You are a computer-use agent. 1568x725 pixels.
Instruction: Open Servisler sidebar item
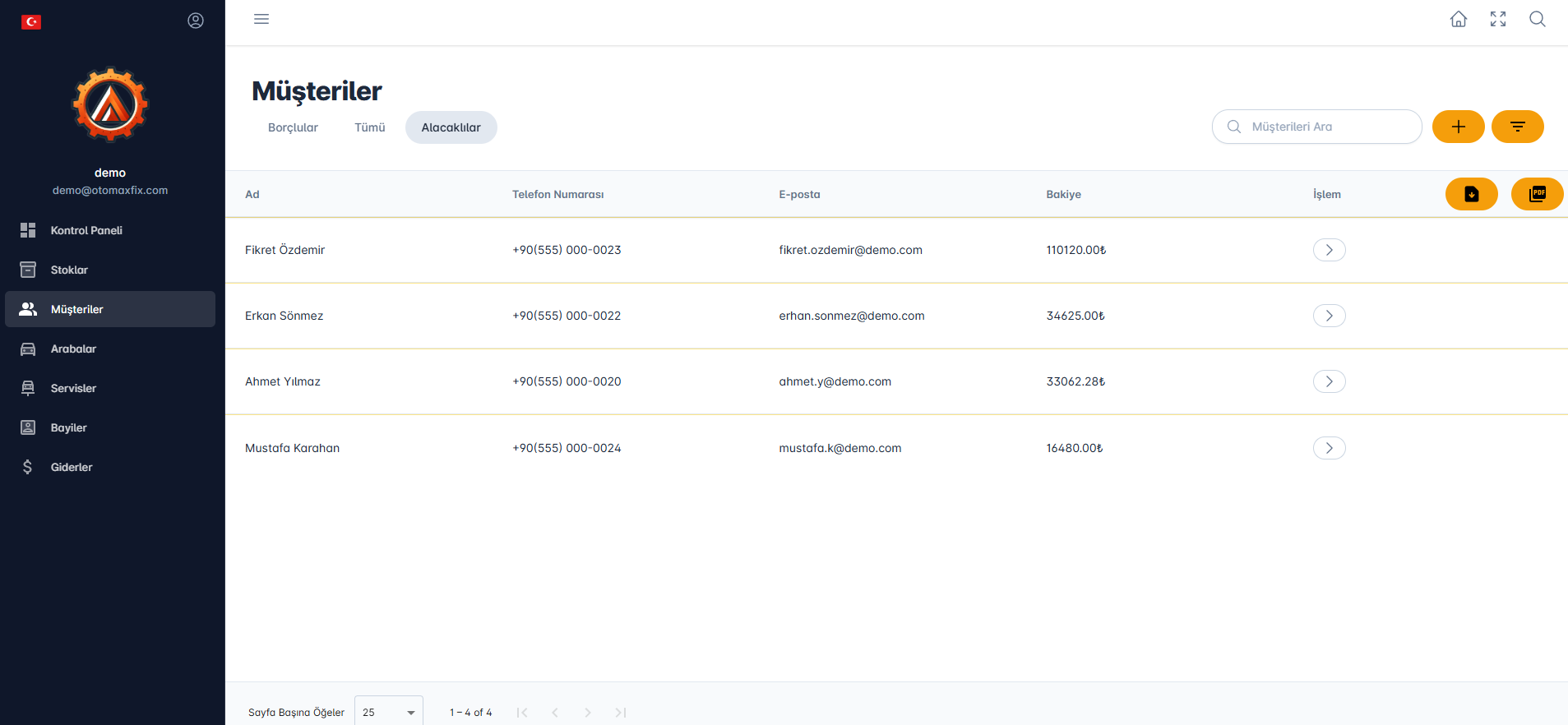click(110, 388)
